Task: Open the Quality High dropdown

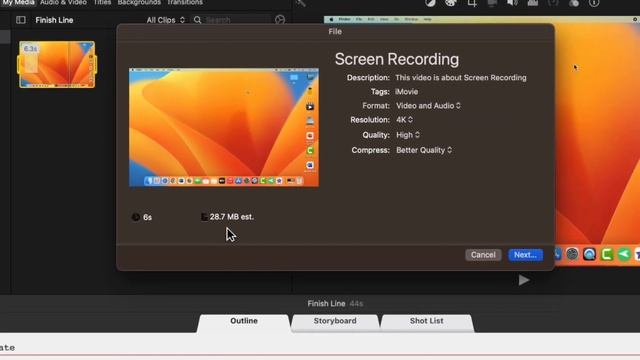Action: 408,135
